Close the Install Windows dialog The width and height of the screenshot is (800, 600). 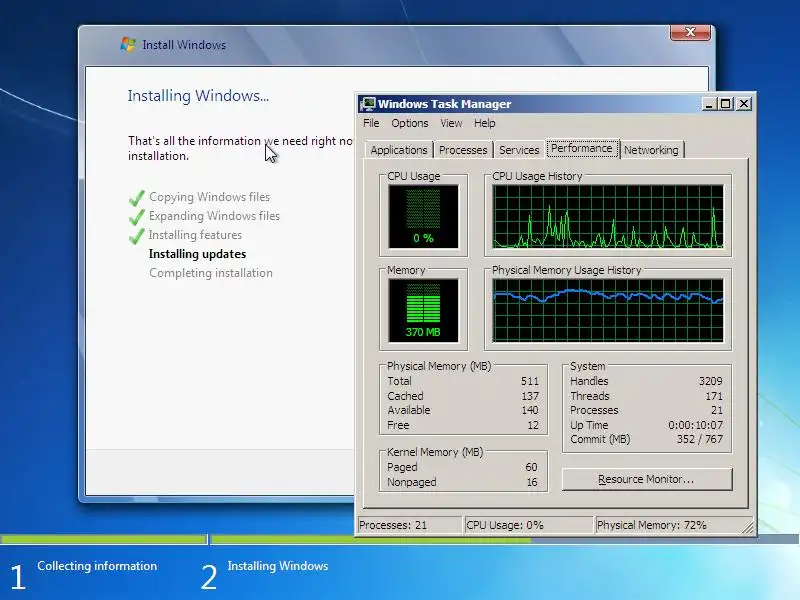[690, 32]
